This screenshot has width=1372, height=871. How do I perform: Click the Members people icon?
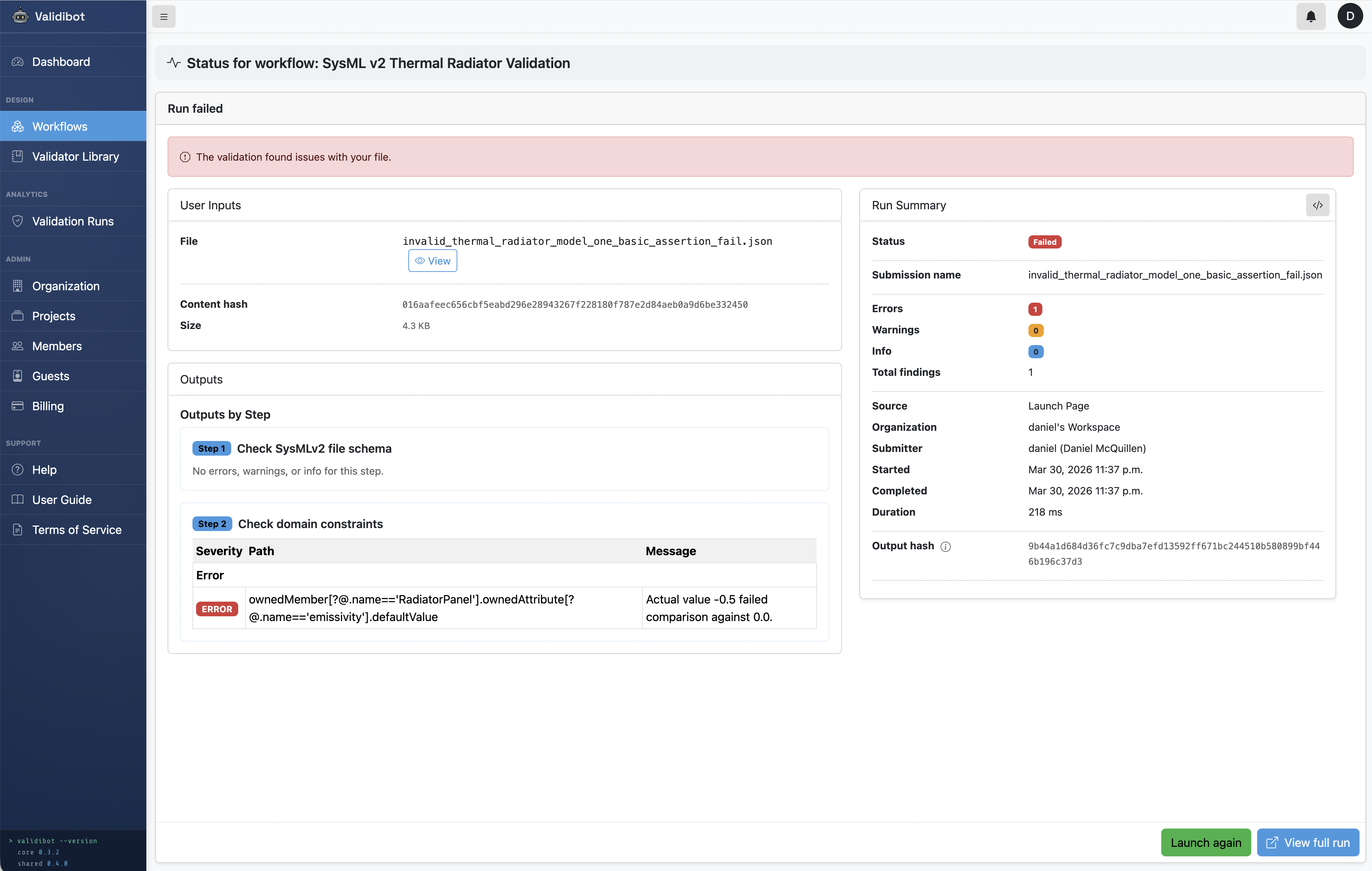pos(17,346)
